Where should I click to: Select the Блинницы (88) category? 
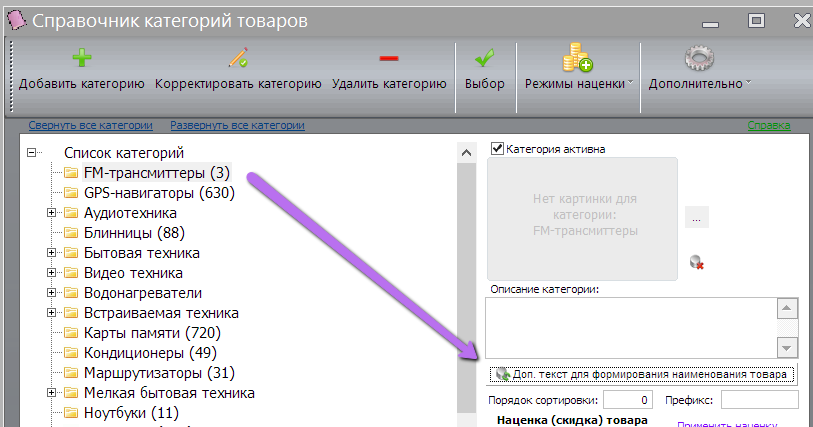[x=134, y=233]
